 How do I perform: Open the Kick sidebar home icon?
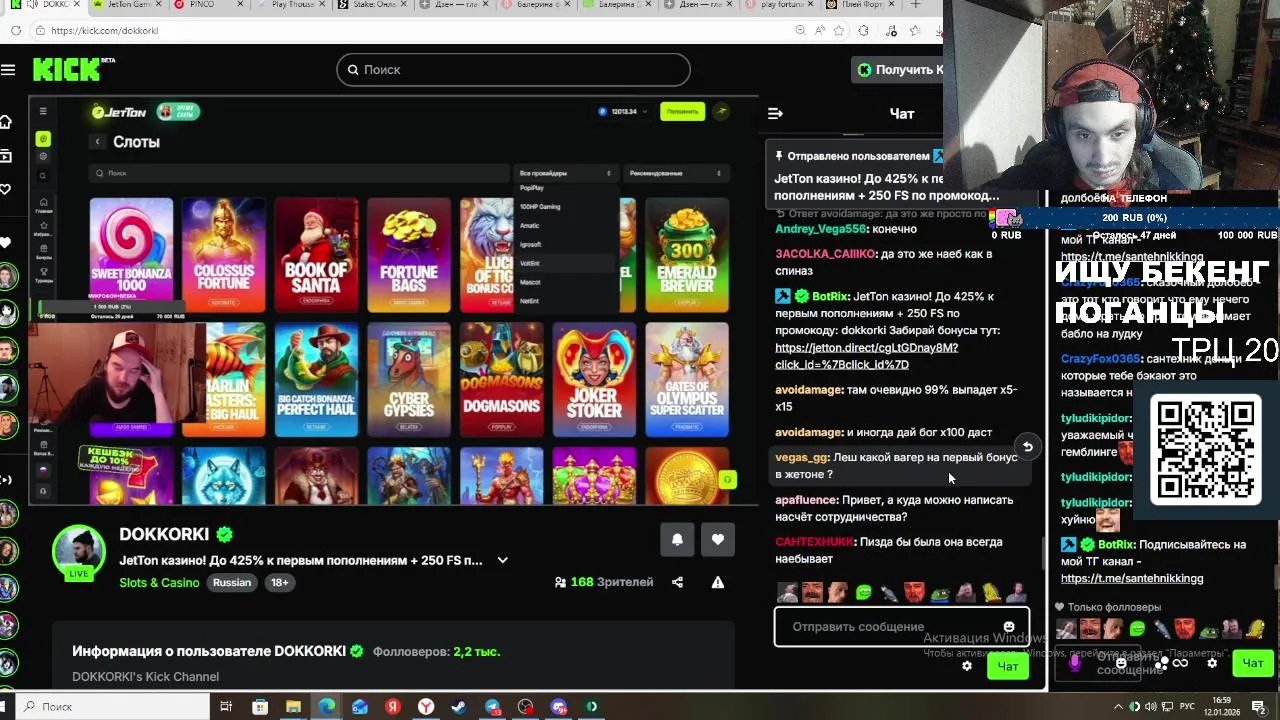[x=6, y=122]
